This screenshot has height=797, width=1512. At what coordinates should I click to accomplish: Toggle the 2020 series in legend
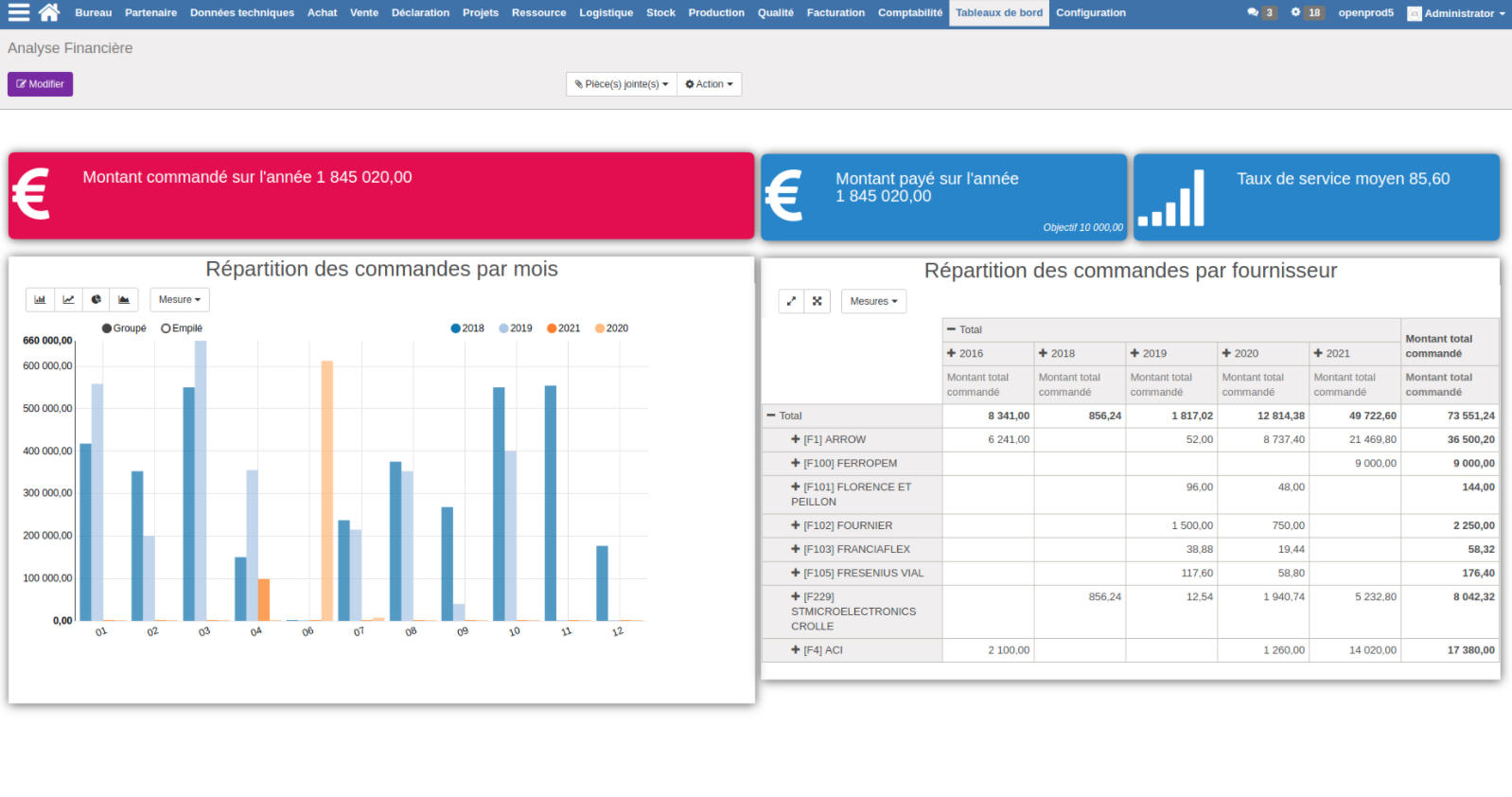[x=611, y=328]
